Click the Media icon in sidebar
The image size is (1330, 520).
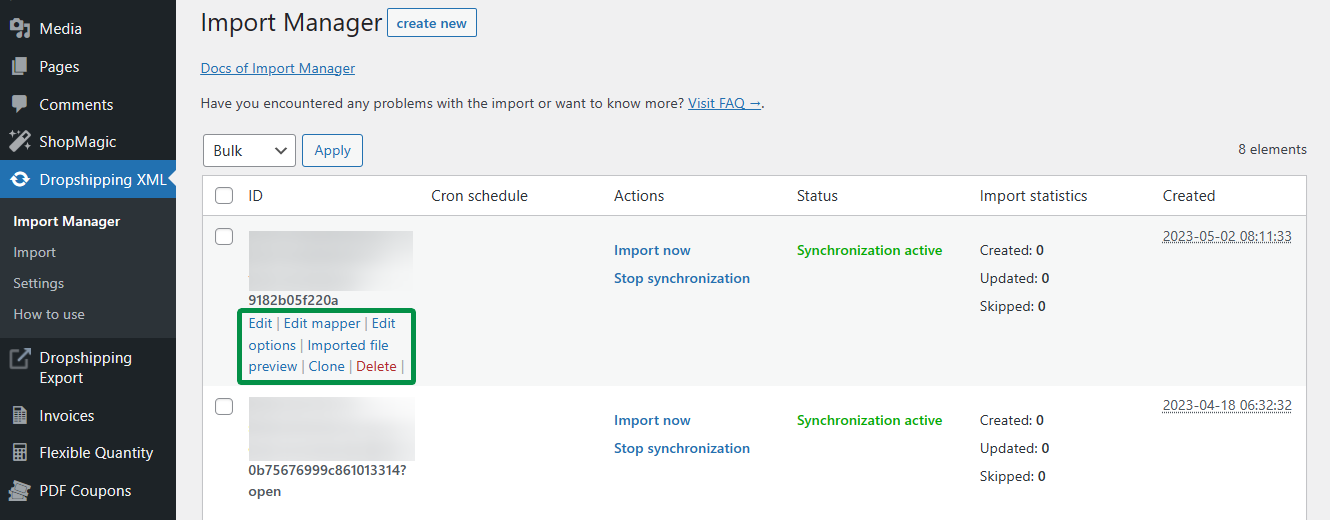tap(20, 29)
